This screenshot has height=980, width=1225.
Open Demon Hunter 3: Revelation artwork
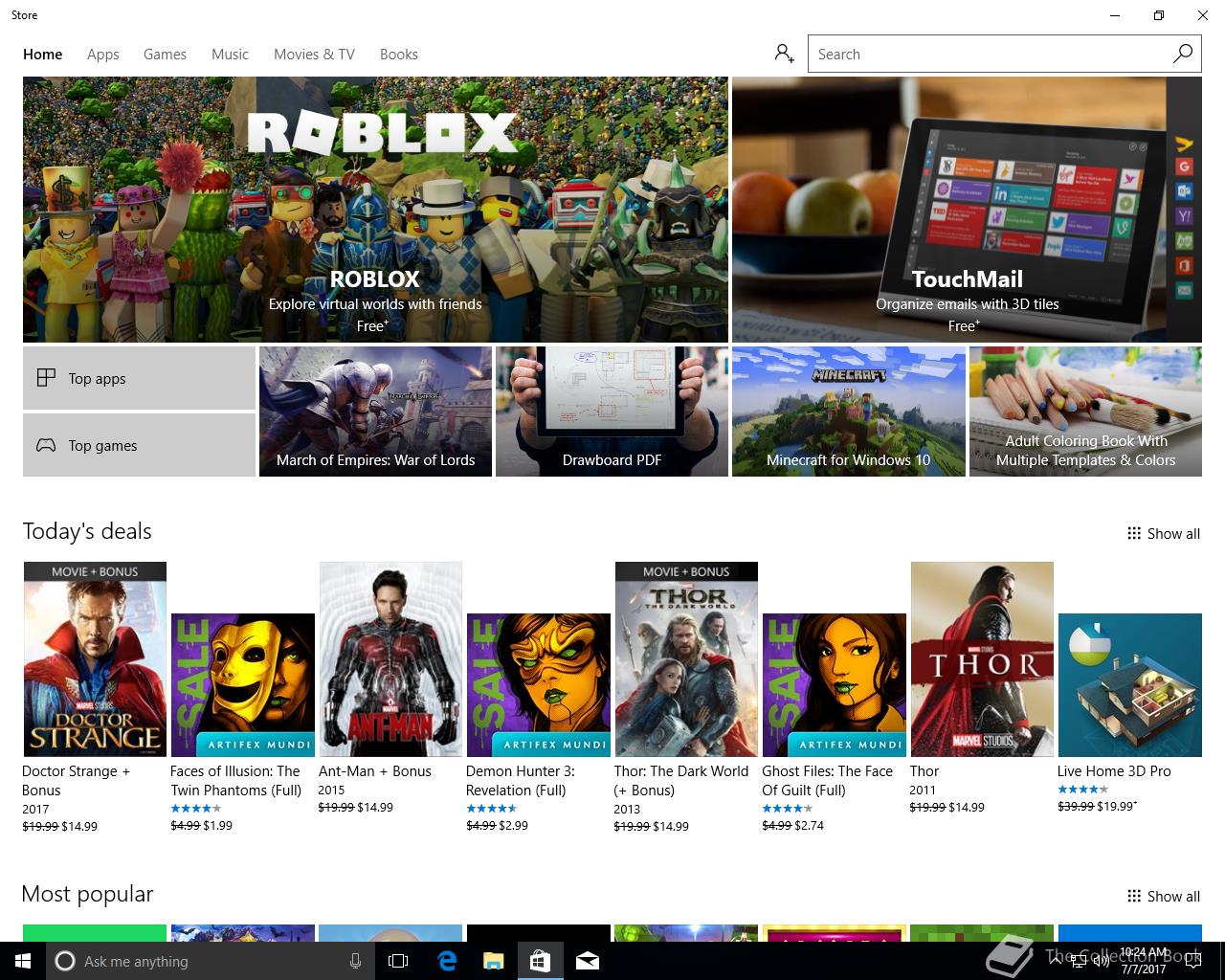(538, 685)
